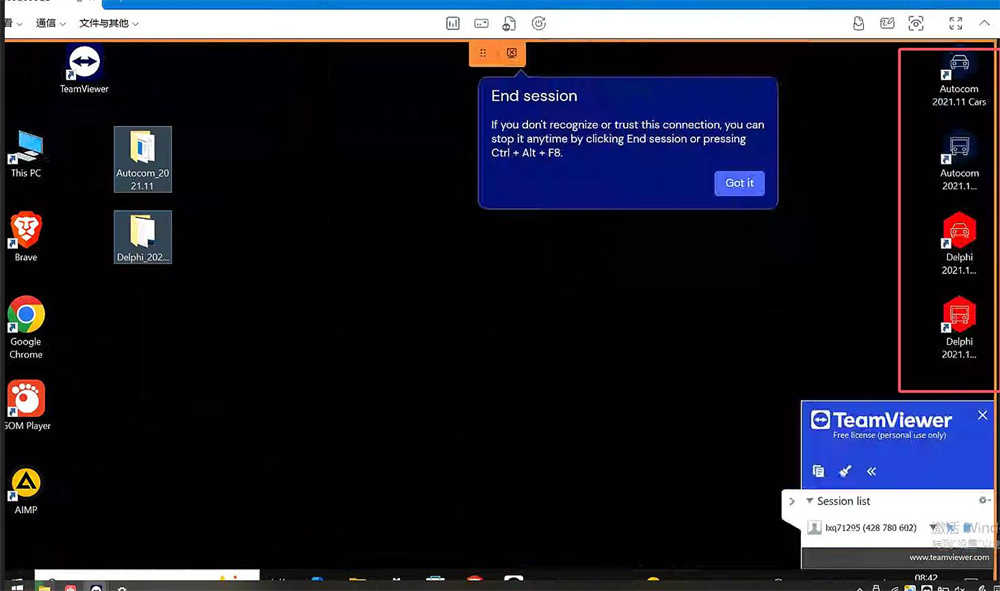The image size is (1000, 591).
Task: Open the Session list settings gear dropdown
Action: 984,501
